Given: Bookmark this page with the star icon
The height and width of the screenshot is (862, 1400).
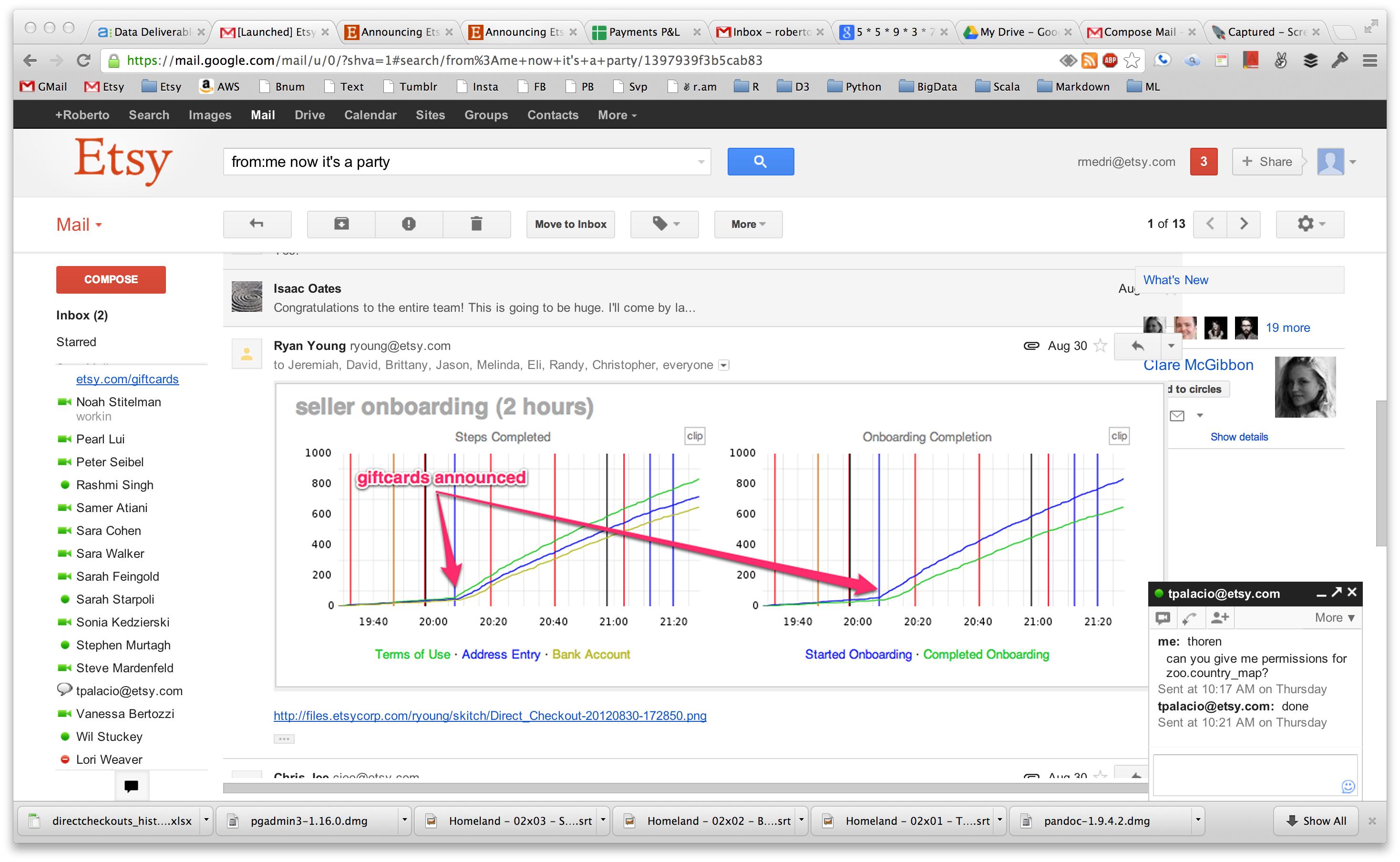Looking at the screenshot, I should pos(1132,61).
